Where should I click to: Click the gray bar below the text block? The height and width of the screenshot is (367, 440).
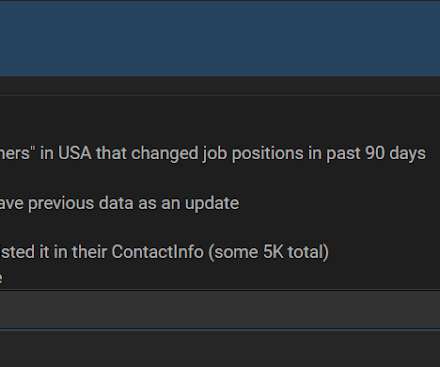(220, 309)
